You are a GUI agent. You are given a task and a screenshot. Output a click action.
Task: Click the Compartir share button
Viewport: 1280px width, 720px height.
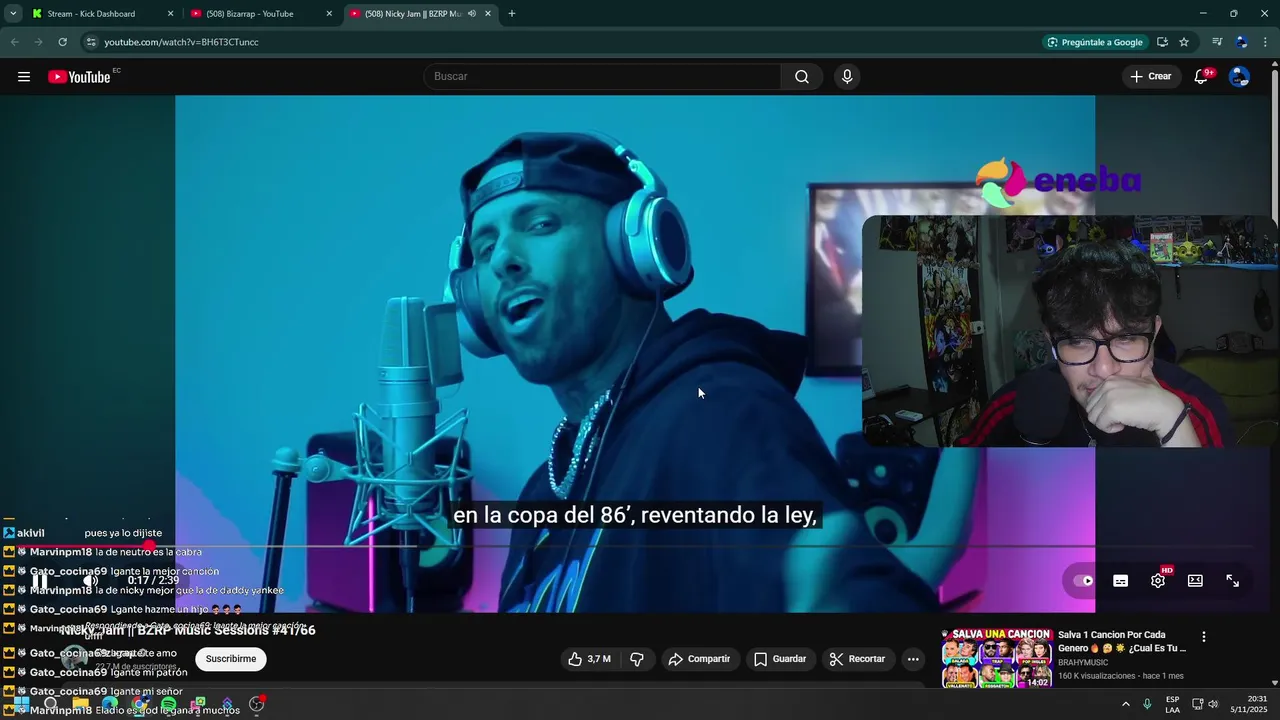[699, 659]
